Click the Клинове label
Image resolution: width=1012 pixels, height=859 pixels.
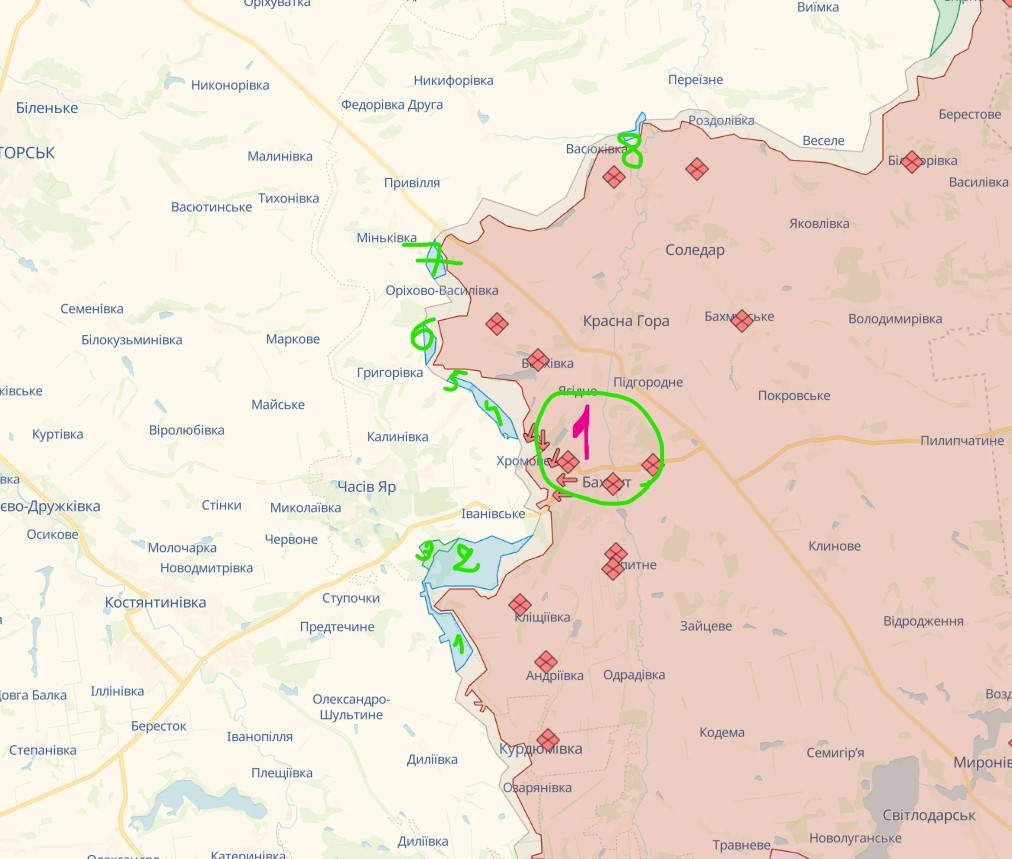[x=835, y=546]
